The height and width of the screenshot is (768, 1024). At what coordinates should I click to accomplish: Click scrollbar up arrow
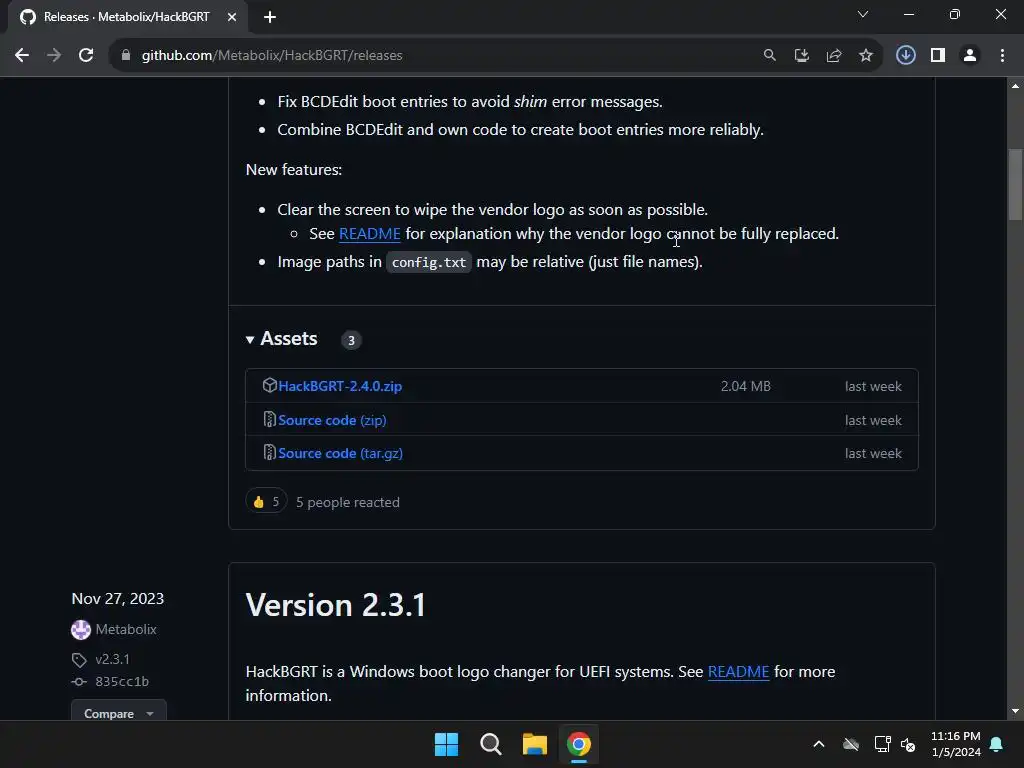coord(1015,86)
